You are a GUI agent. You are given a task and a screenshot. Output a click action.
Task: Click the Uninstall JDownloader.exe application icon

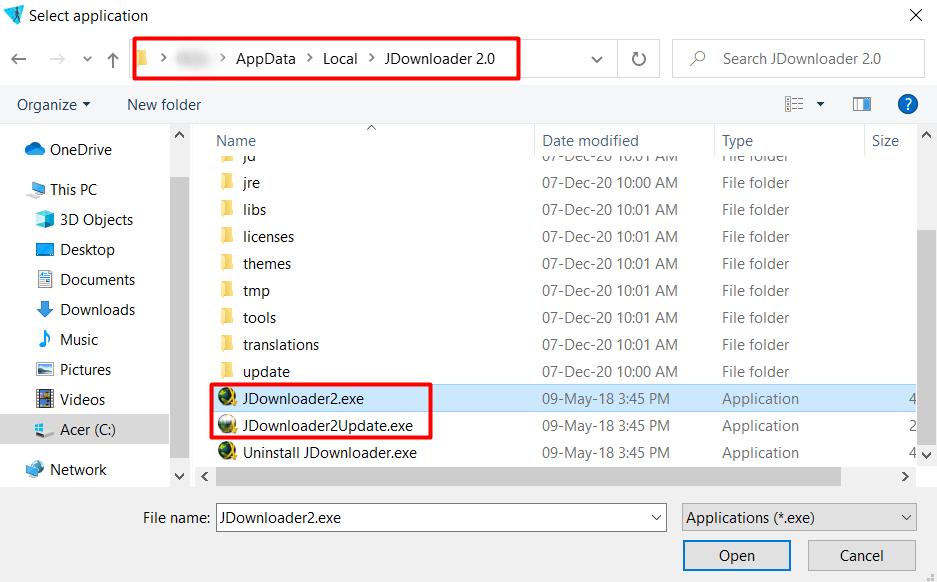pyautogui.click(x=227, y=451)
